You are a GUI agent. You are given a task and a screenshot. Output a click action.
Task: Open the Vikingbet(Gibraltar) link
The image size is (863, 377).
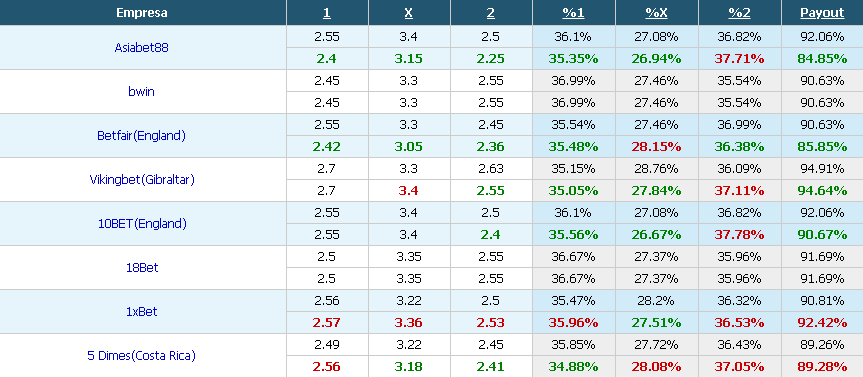click(x=142, y=179)
